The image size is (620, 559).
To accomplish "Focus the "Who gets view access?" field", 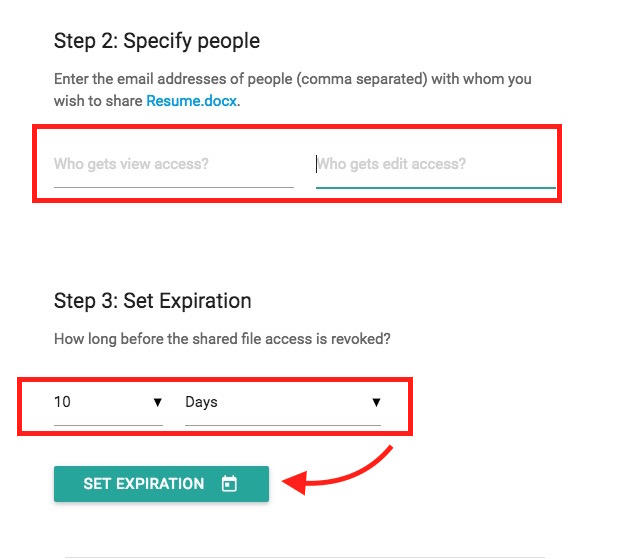I will point(173,164).
